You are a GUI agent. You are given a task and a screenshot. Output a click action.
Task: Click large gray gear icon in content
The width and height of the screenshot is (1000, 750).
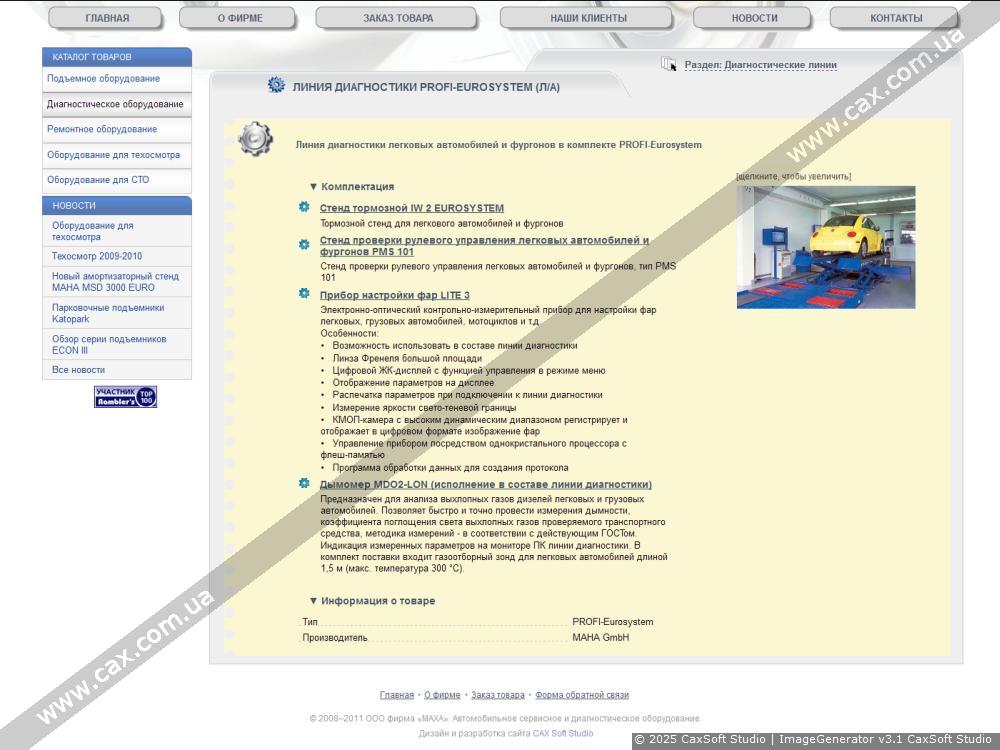click(x=256, y=139)
